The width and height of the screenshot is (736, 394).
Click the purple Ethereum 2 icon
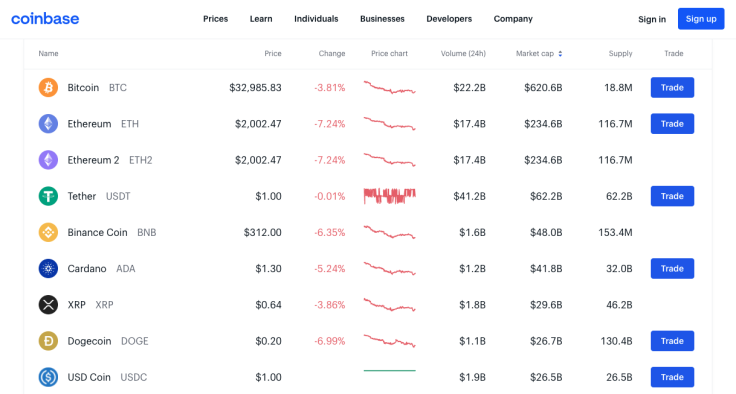(x=48, y=160)
